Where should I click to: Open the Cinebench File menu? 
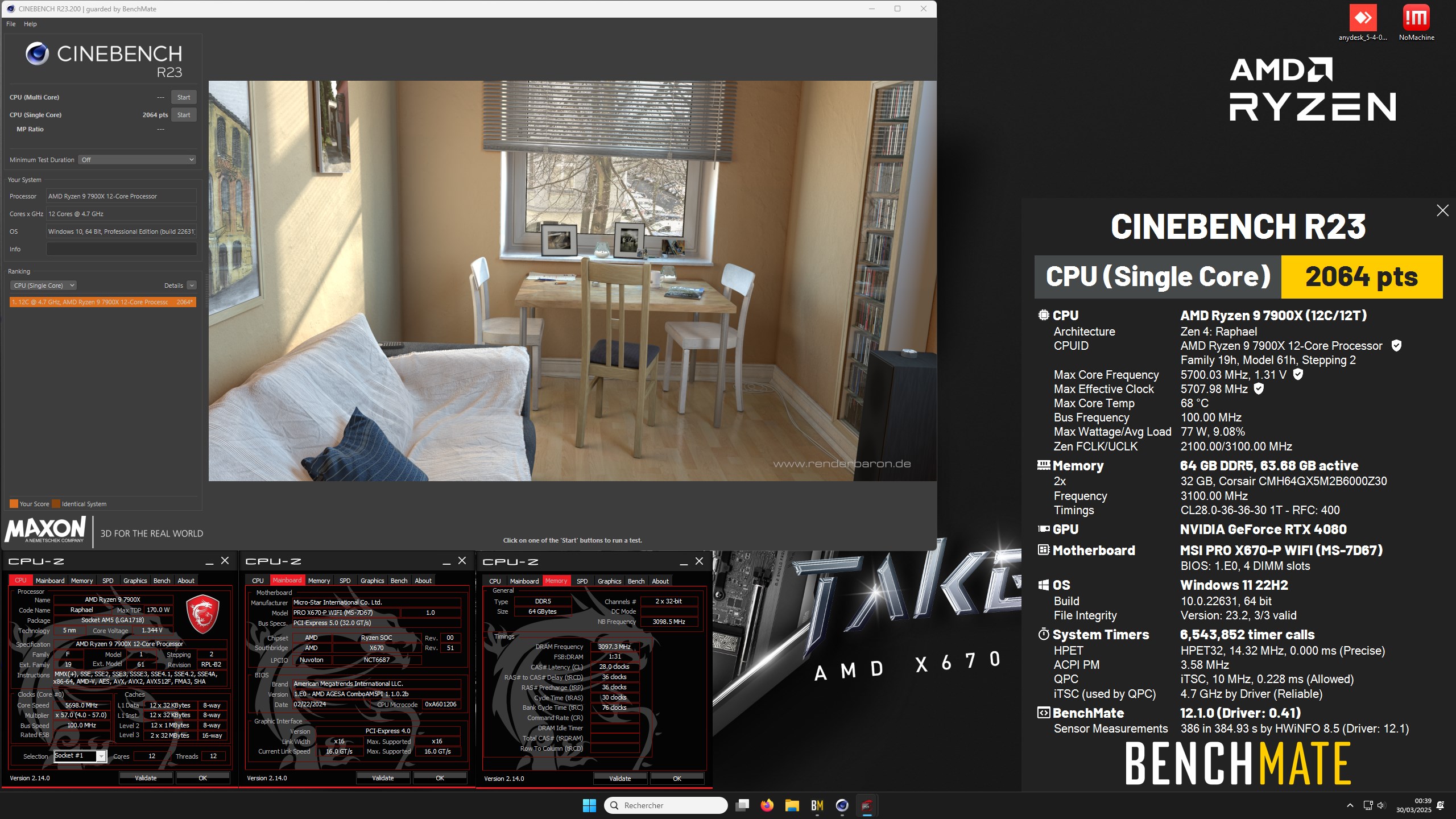pos(11,24)
